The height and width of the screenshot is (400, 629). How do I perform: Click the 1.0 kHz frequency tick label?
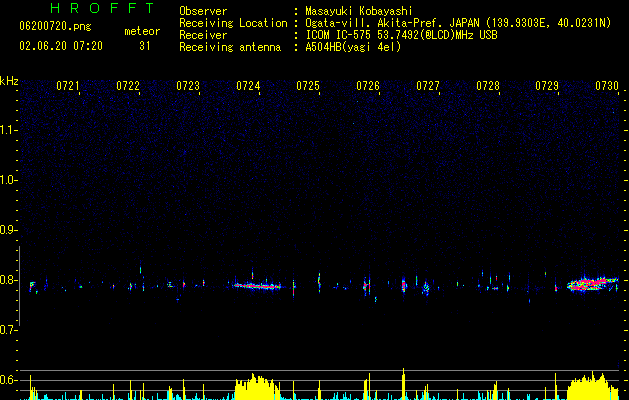[8, 180]
